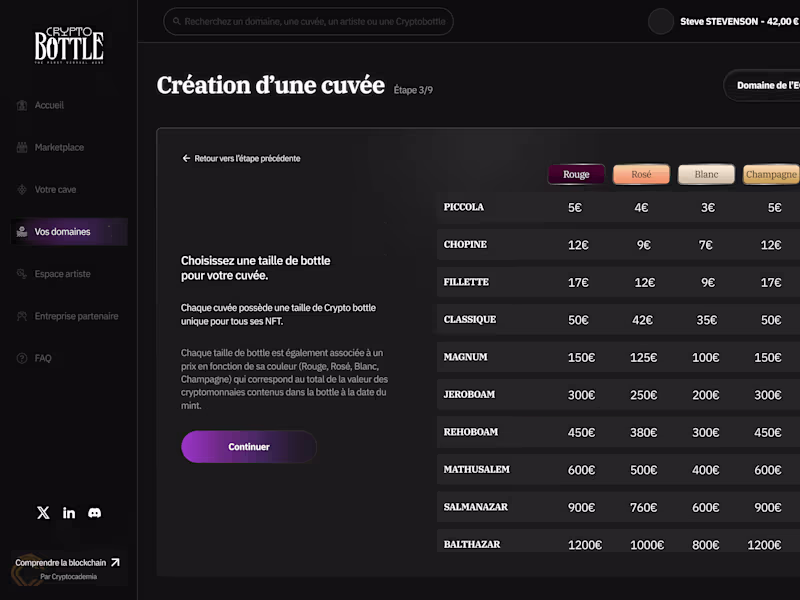The height and width of the screenshot is (600, 800).
Task: Click the Espace artiste icon
Action: (22, 274)
